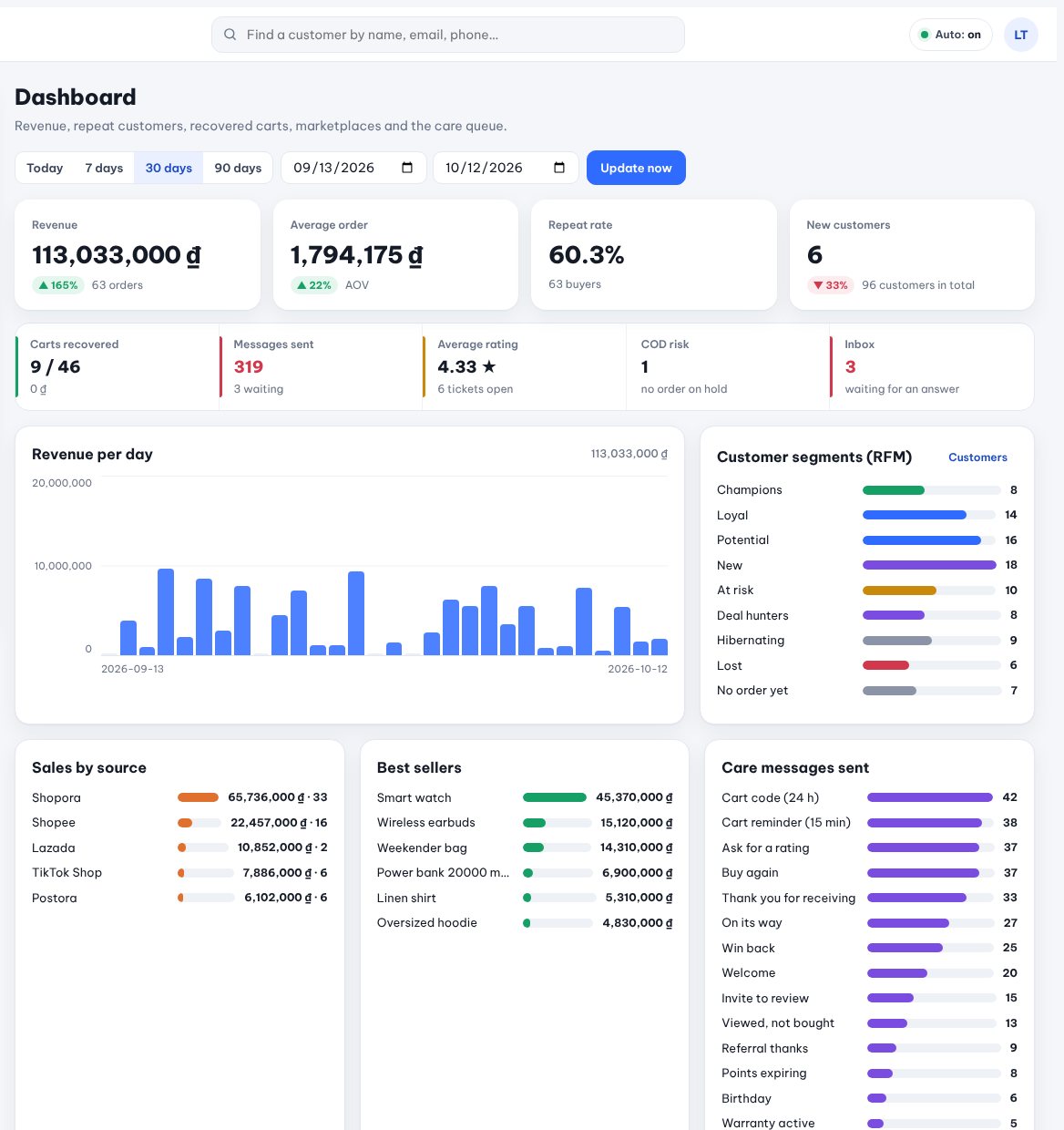The height and width of the screenshot is (1130, 1064).
Task: Open the LT user avatar
Action: click(1021, 35)
